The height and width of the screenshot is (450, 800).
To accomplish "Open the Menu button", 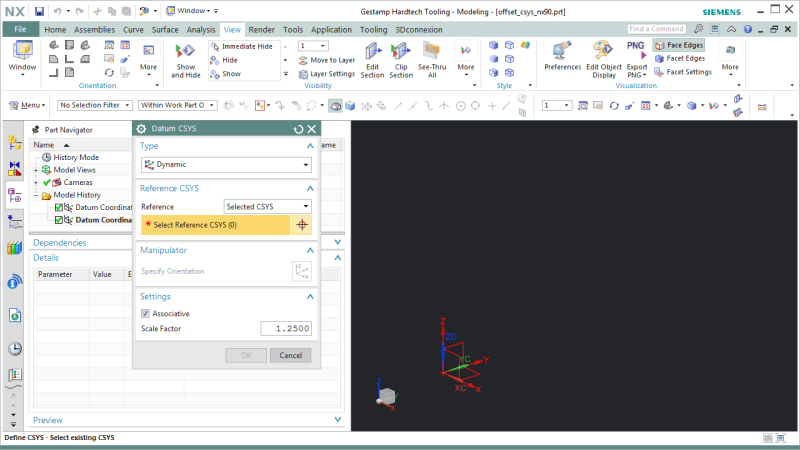I will coord(28,105).
